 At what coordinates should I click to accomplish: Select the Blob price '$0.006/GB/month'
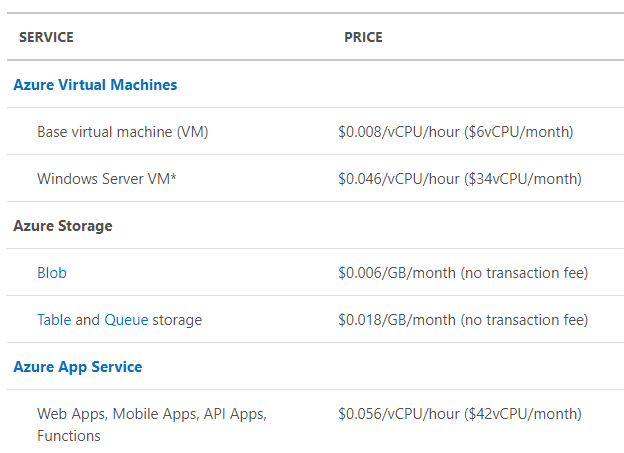point(397,273)
